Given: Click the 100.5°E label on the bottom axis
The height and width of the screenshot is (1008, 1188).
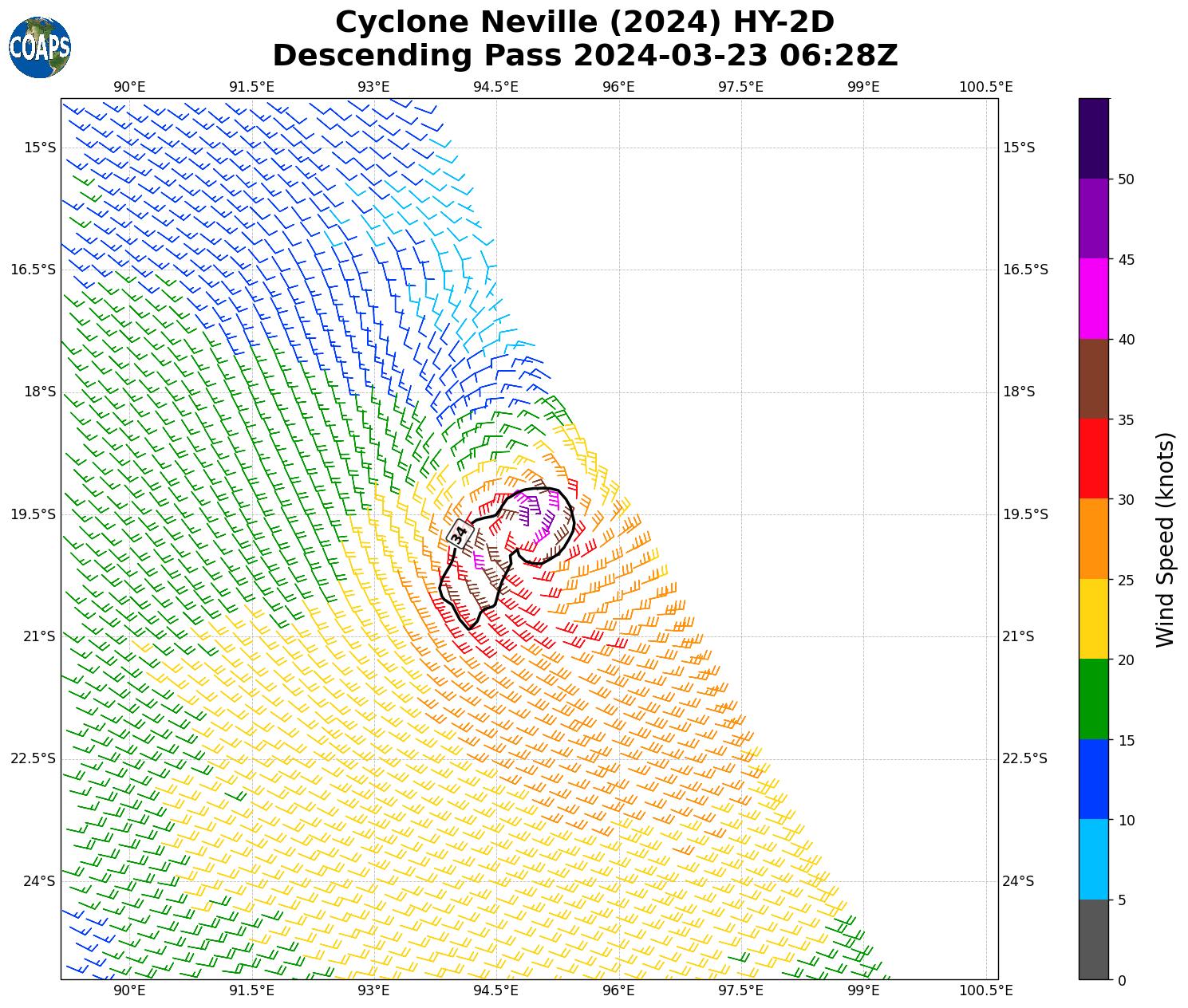Looking at the screenshot, I should click(988, 990).
